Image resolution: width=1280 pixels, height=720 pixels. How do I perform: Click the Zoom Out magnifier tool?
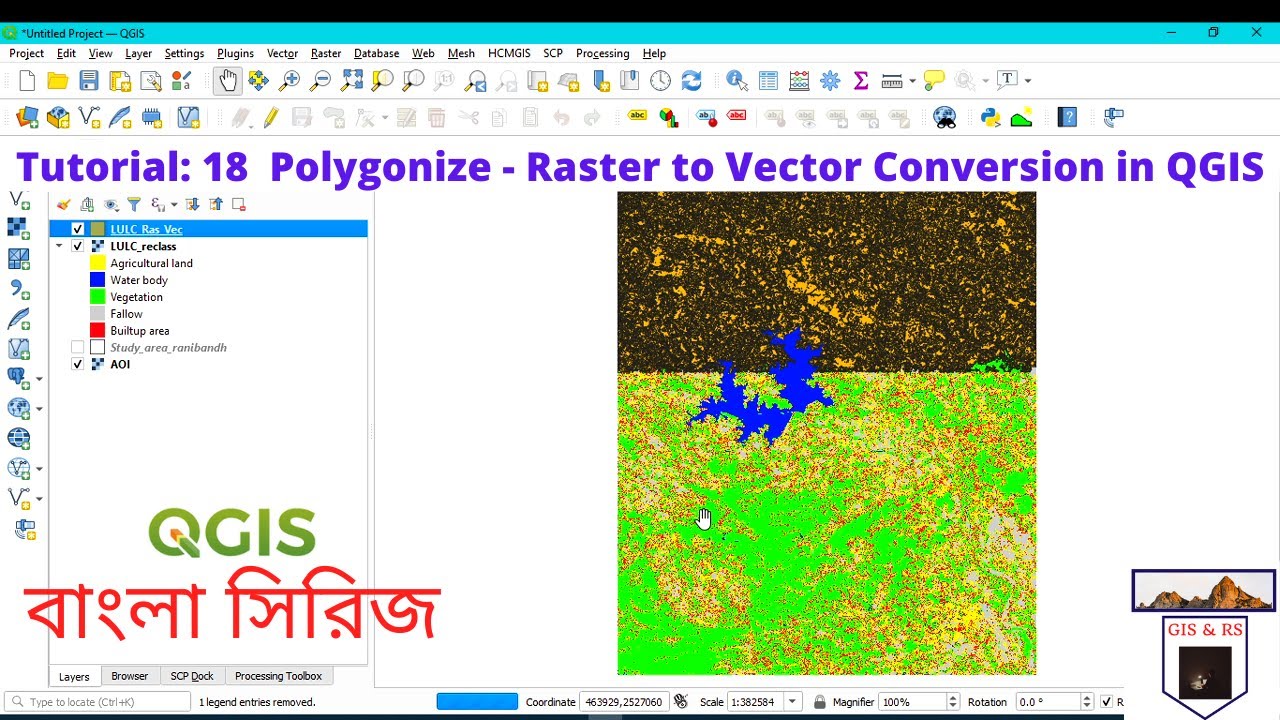pyautogui.click(x=321, y=81)
